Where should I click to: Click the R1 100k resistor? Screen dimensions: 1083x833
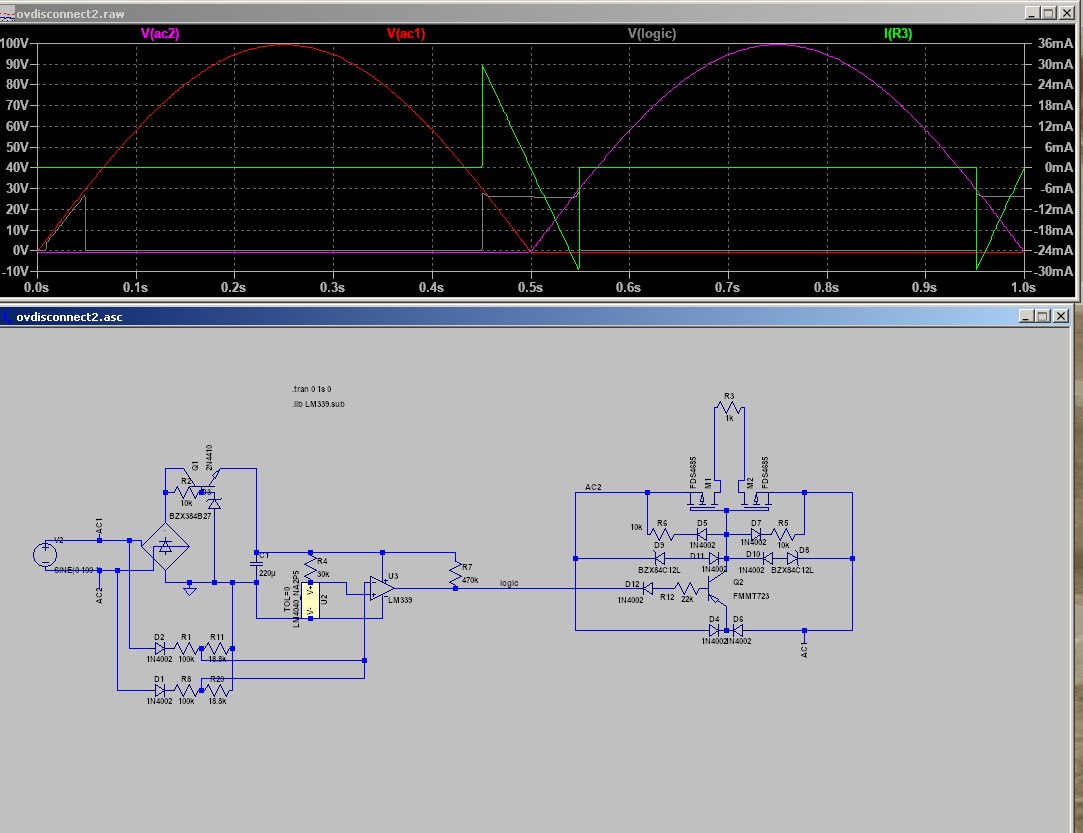click(x=186, y=649)
